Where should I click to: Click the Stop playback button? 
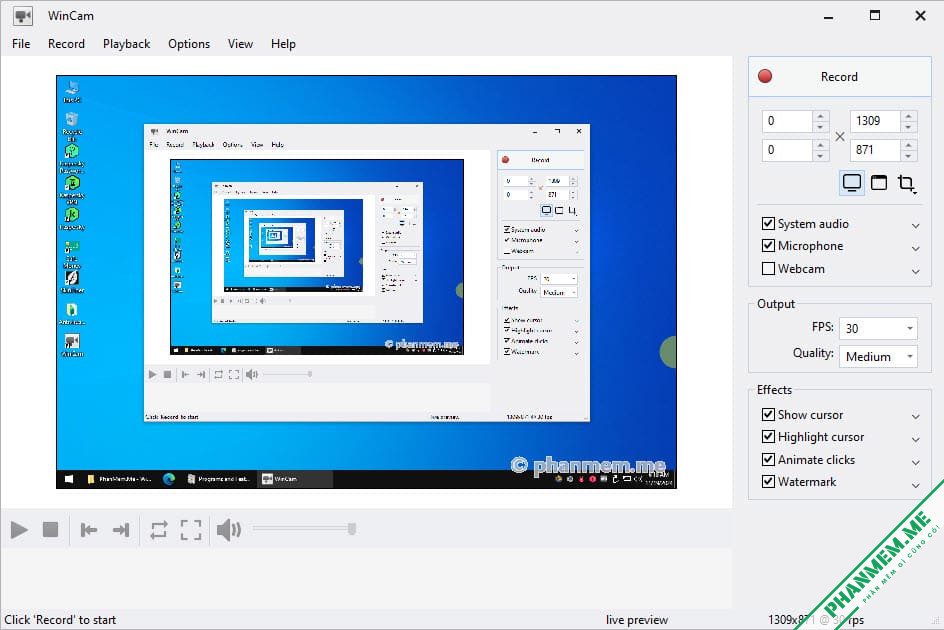(x=51, y=530)
